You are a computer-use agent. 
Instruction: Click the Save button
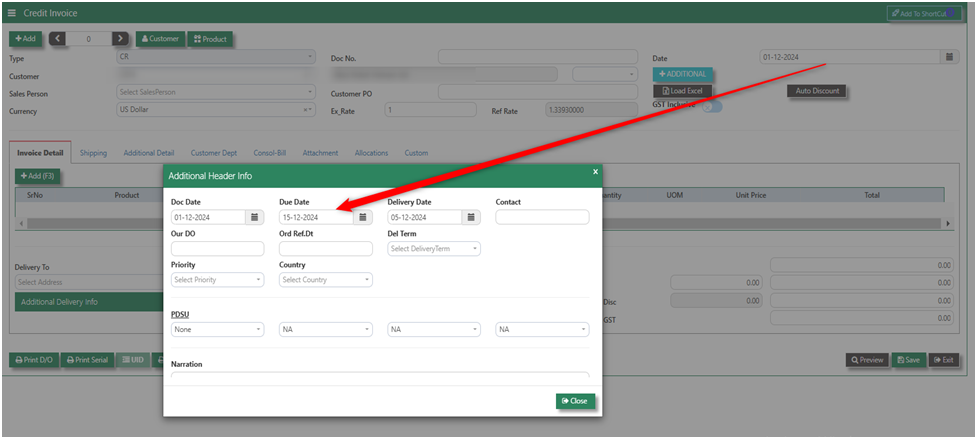[x=908, y=360]
